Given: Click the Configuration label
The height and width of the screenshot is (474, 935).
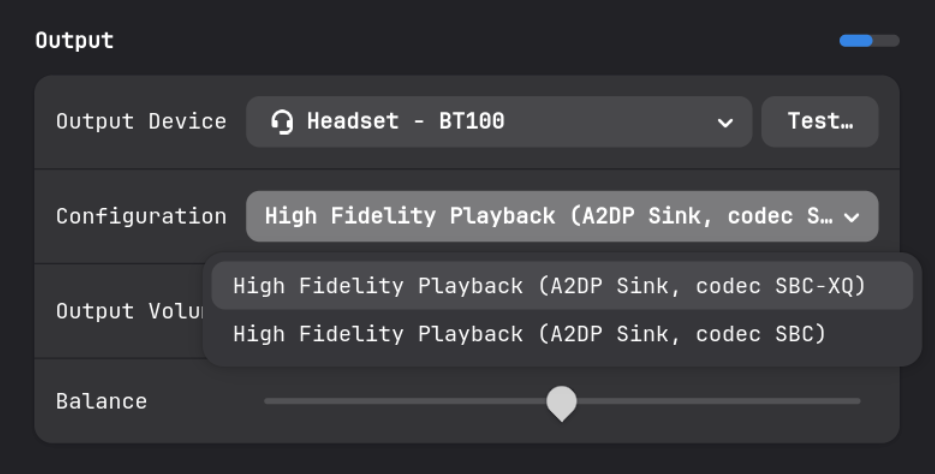Looking at the screenshot, I should [x=141, y=216].
